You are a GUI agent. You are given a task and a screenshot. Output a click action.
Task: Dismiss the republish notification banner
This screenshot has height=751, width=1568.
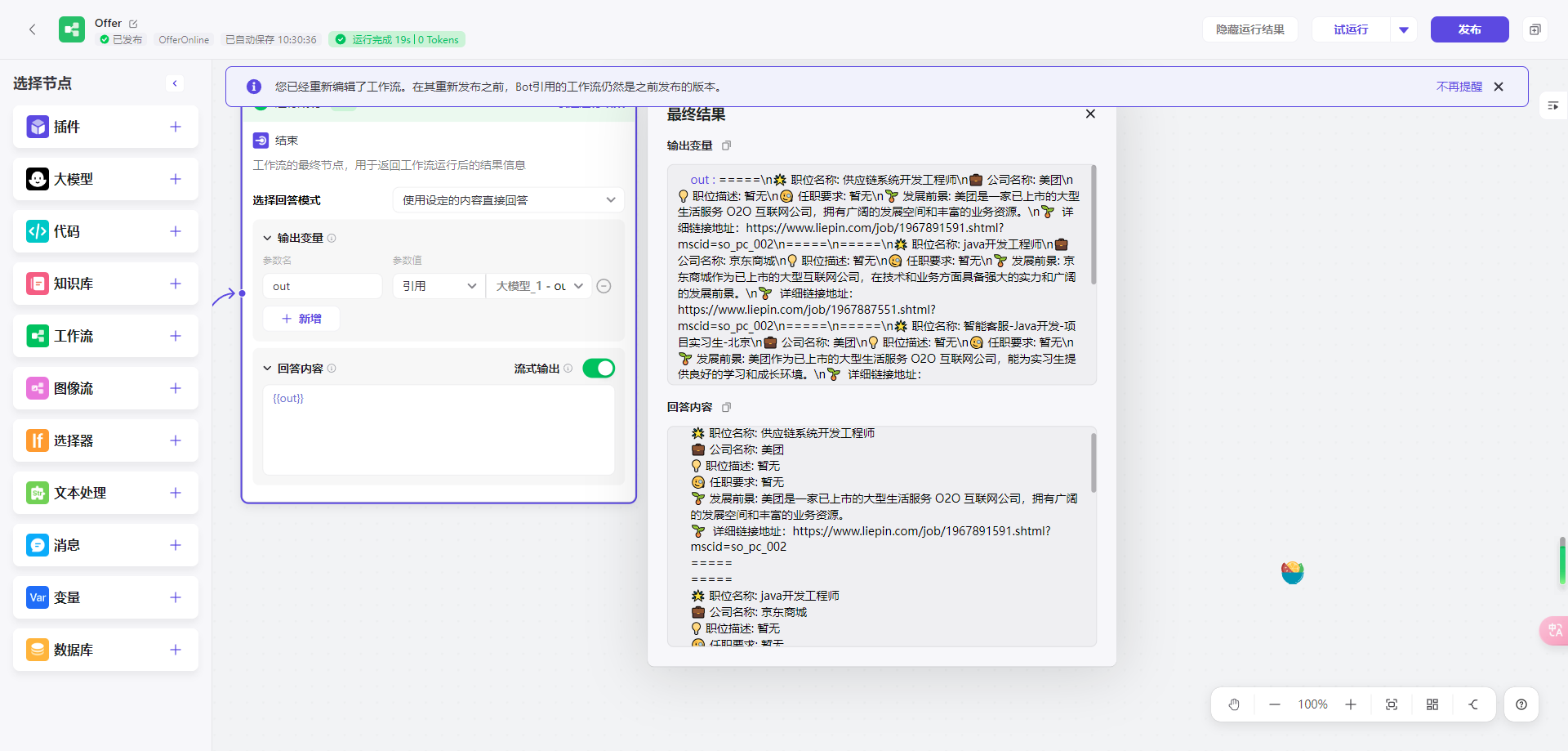click(1499, 87)
